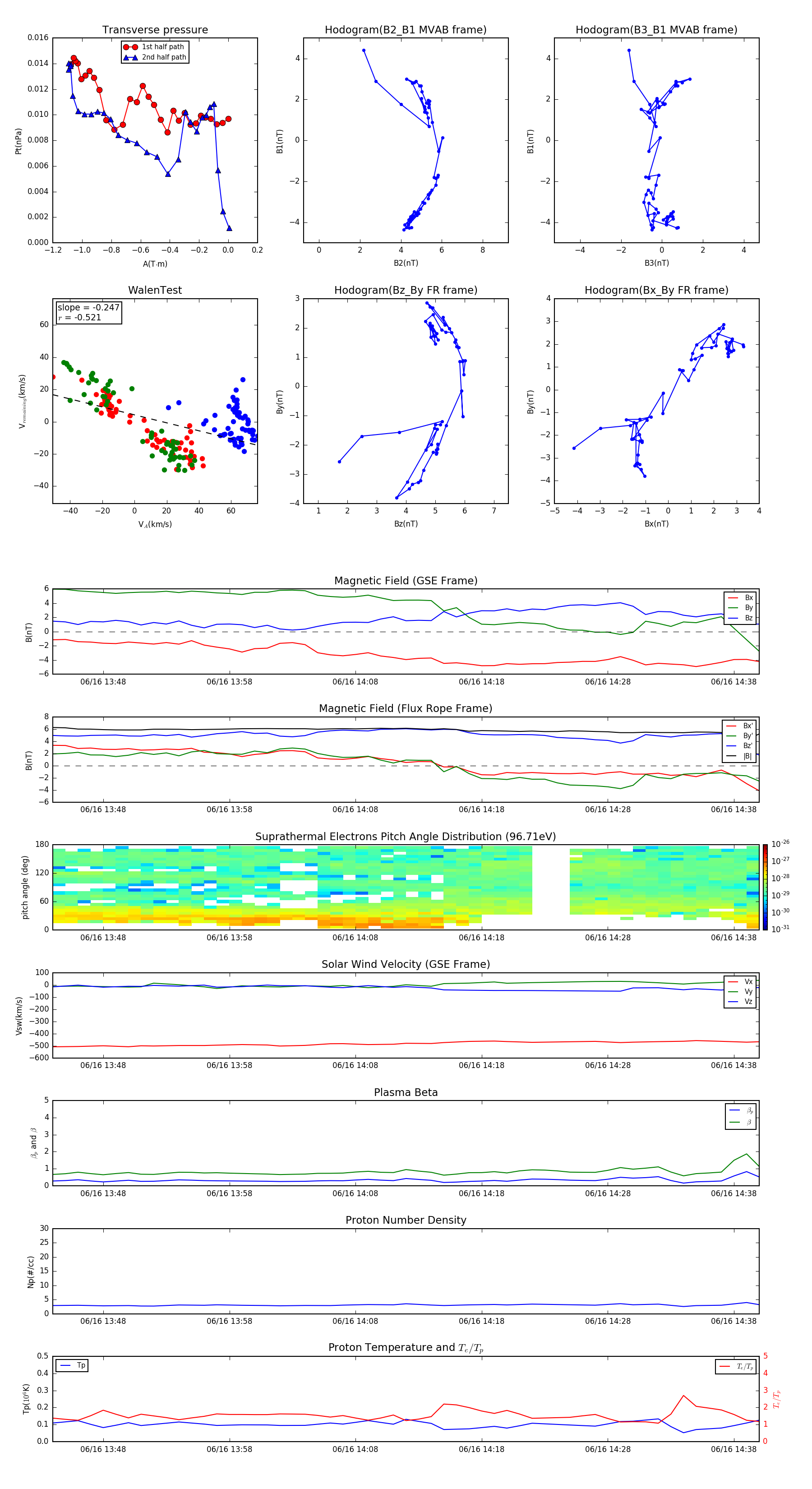Click the data gap in the pitch angle spectrogram
The height and width of the screenshot is (1489, 812).
click(x=551, y=887)
